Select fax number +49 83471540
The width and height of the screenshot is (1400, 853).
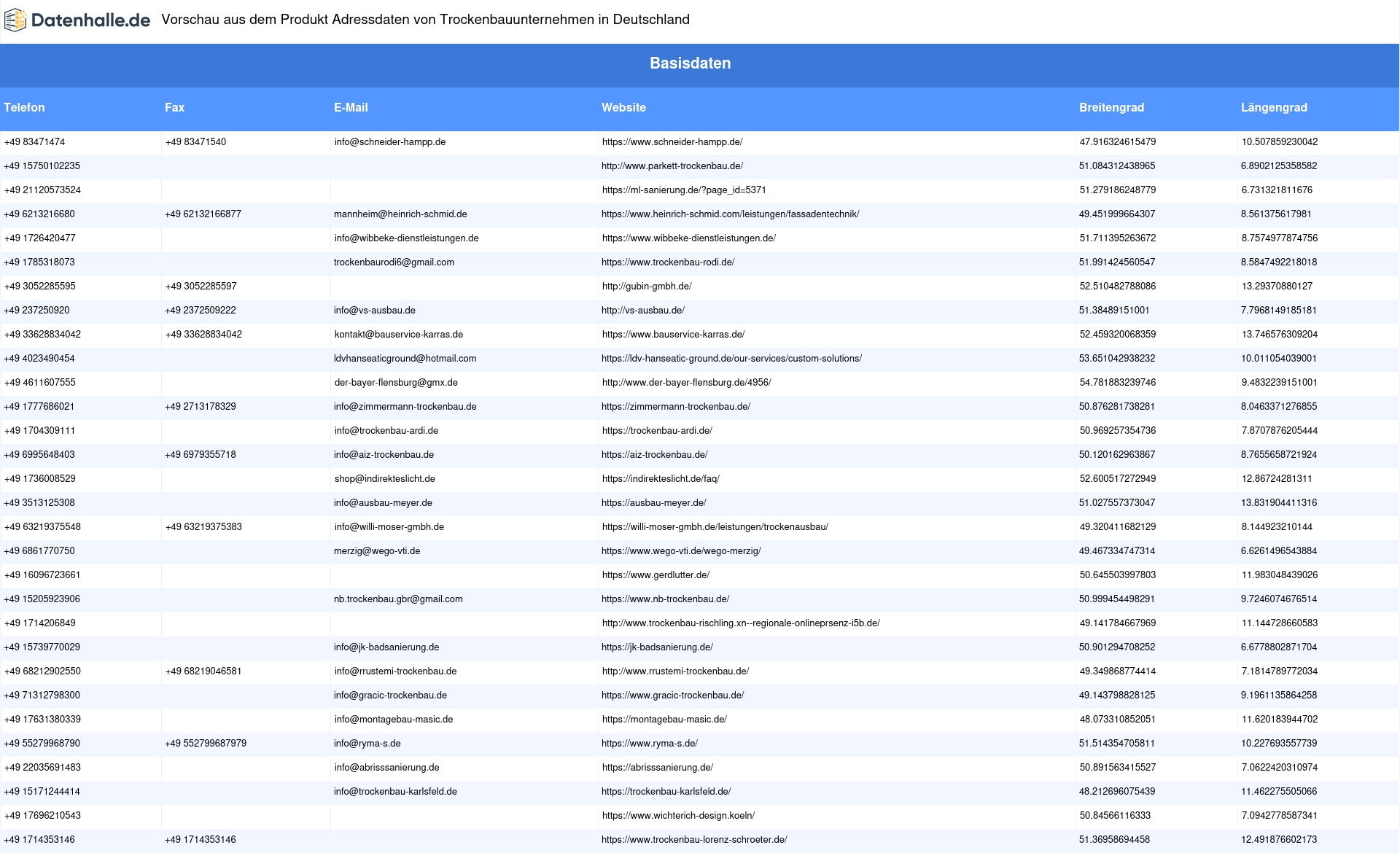195,142
